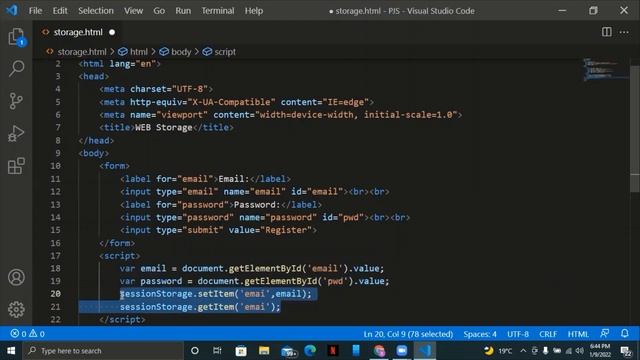This screenshot has height=360, width=640.
Task: Open the Go menu
Action: (x=159, y=11)
